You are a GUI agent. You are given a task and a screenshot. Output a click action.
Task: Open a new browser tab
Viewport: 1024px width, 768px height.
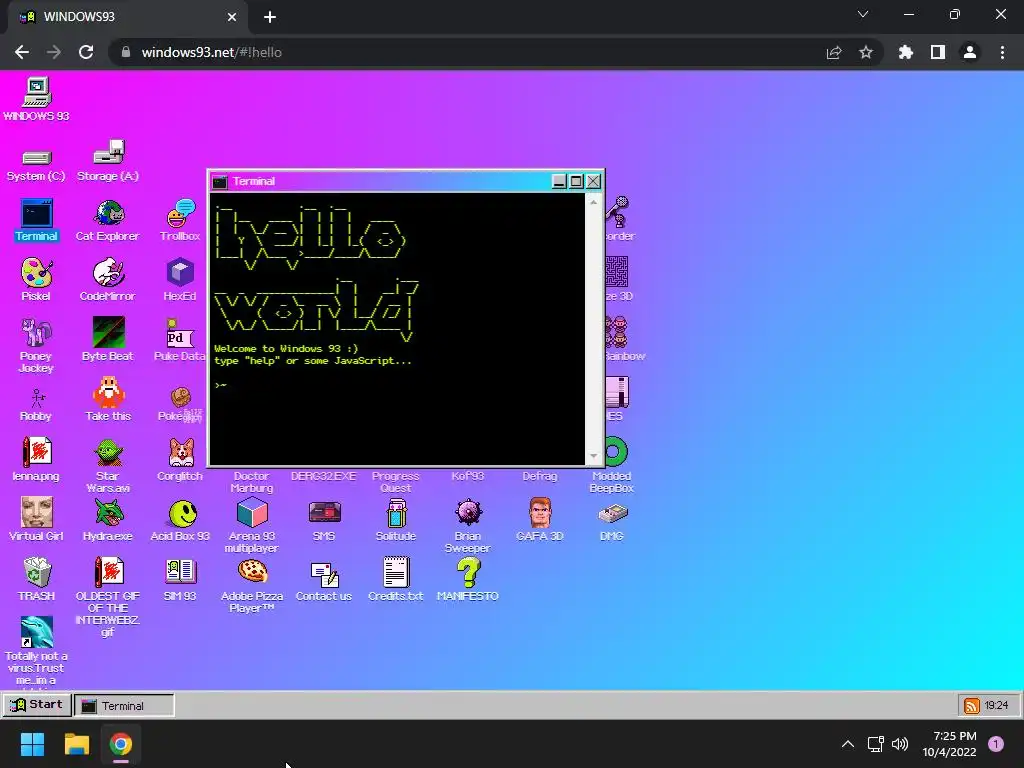(270, 17)
